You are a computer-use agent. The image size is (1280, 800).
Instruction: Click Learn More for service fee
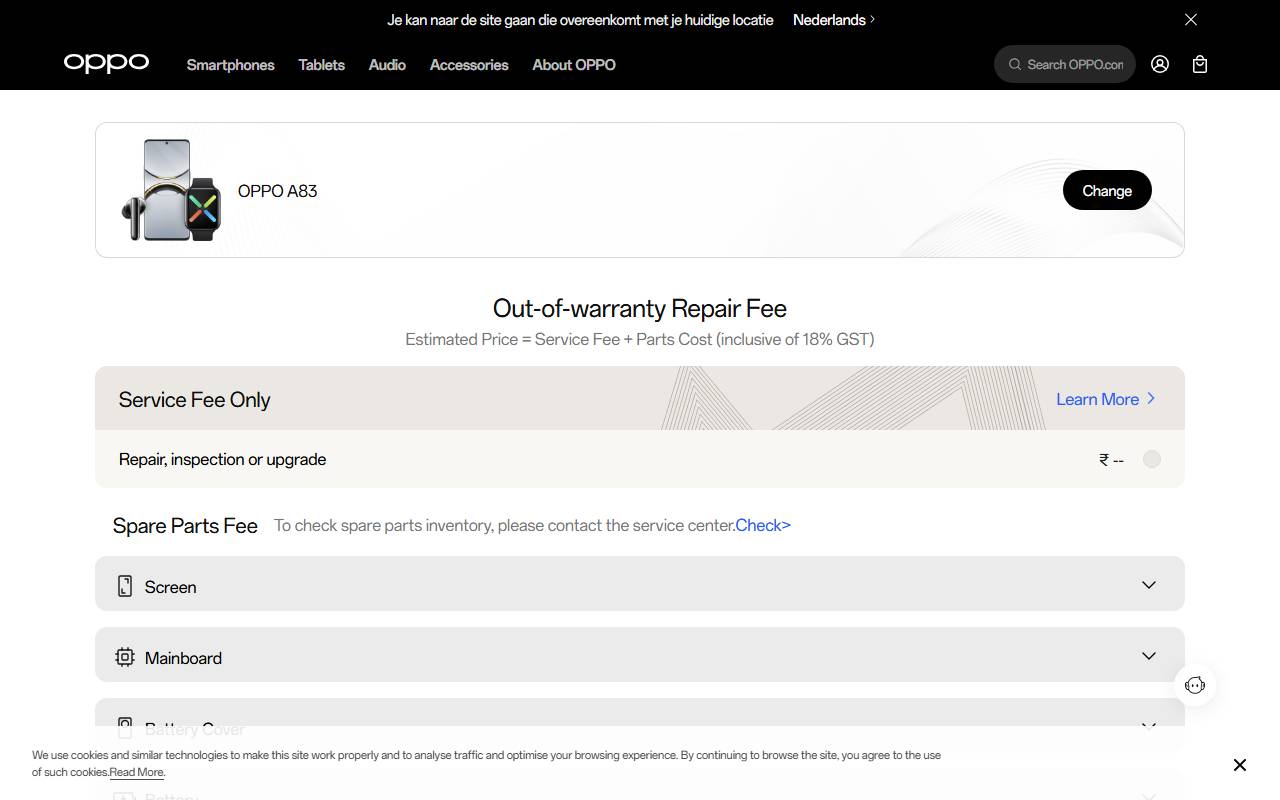(1105, 399)
